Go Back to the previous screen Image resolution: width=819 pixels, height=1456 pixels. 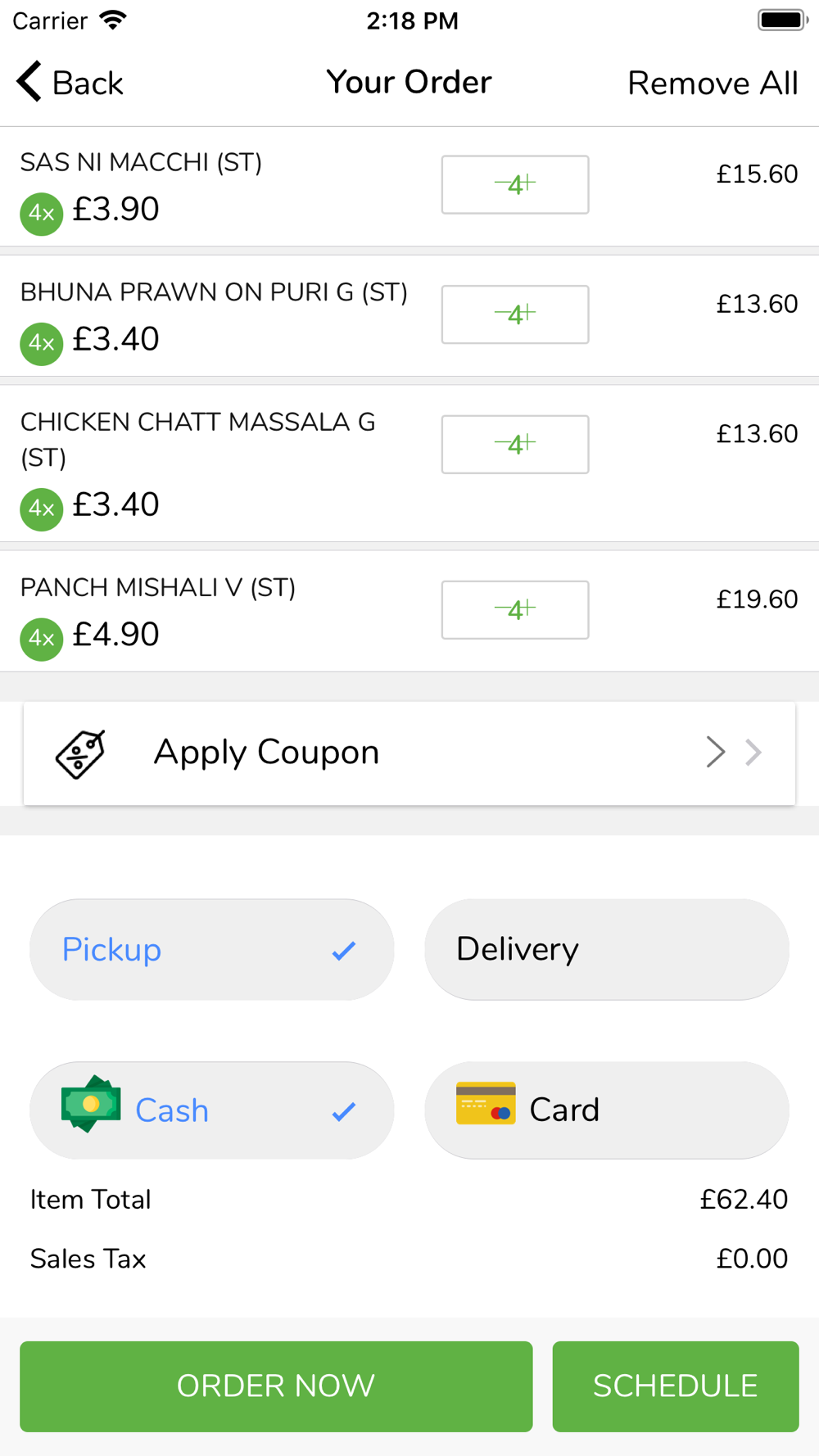pyautogui.click(x=70, y=82)
